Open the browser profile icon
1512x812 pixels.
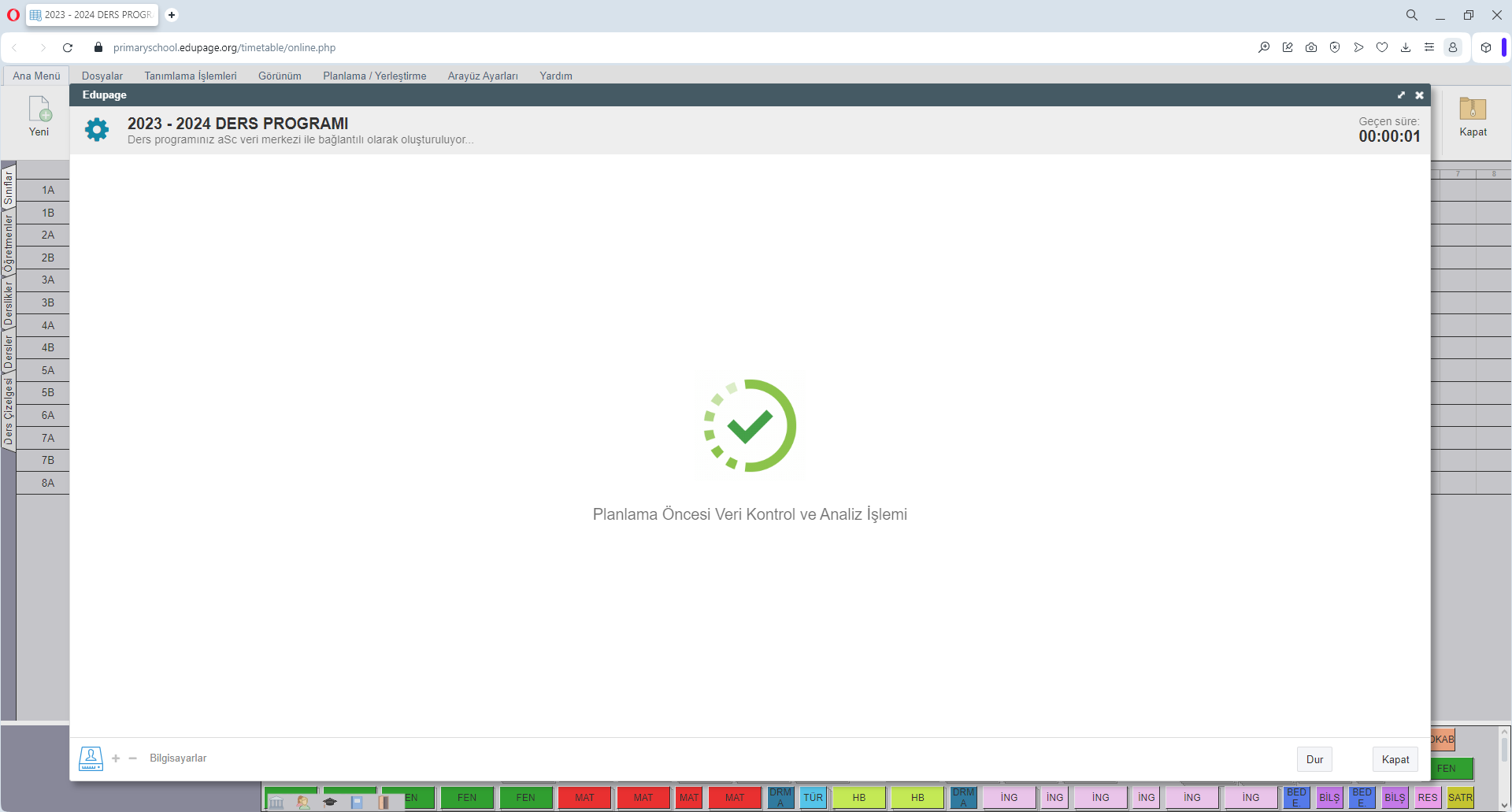1453,47
